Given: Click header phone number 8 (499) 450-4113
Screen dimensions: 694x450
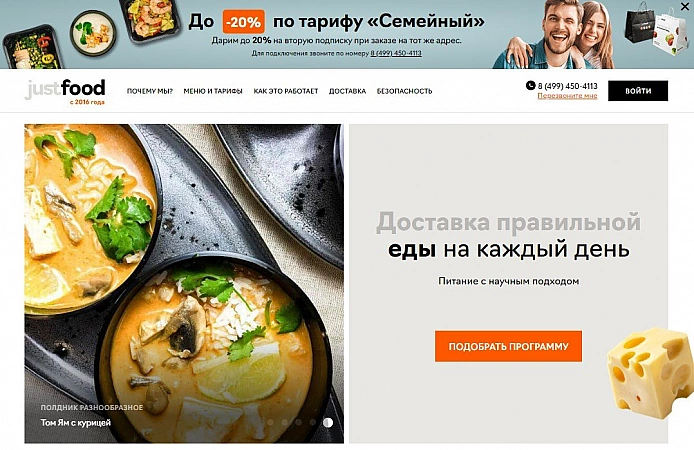Looking at the screenshot, I should [x=567, y=86].
